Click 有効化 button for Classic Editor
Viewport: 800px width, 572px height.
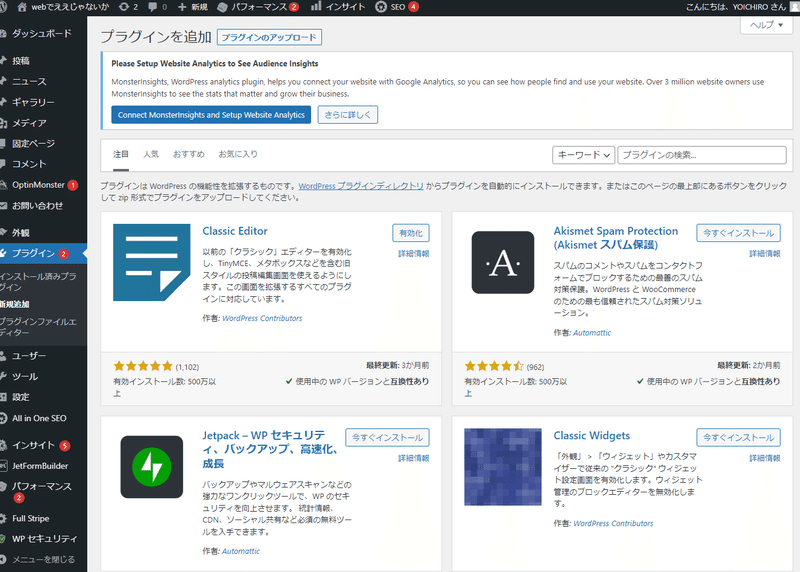[x=411, y=233]
